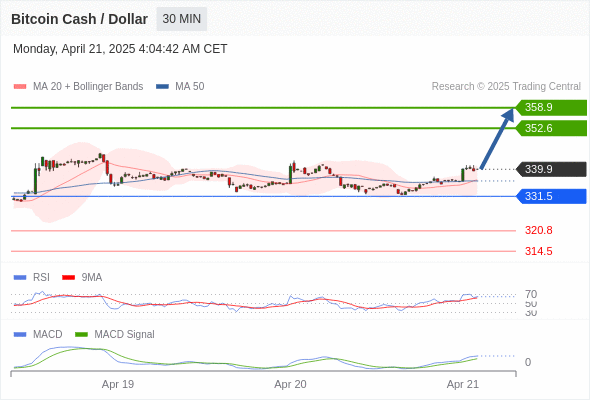Viewport: 590px width, 400px height.
Task: Click the RSI 70 level label
Action: 531,294
